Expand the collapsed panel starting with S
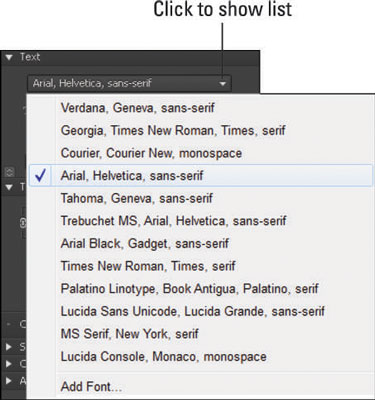The width and height of the screenshot is (375, 400). tap(9, 347)
